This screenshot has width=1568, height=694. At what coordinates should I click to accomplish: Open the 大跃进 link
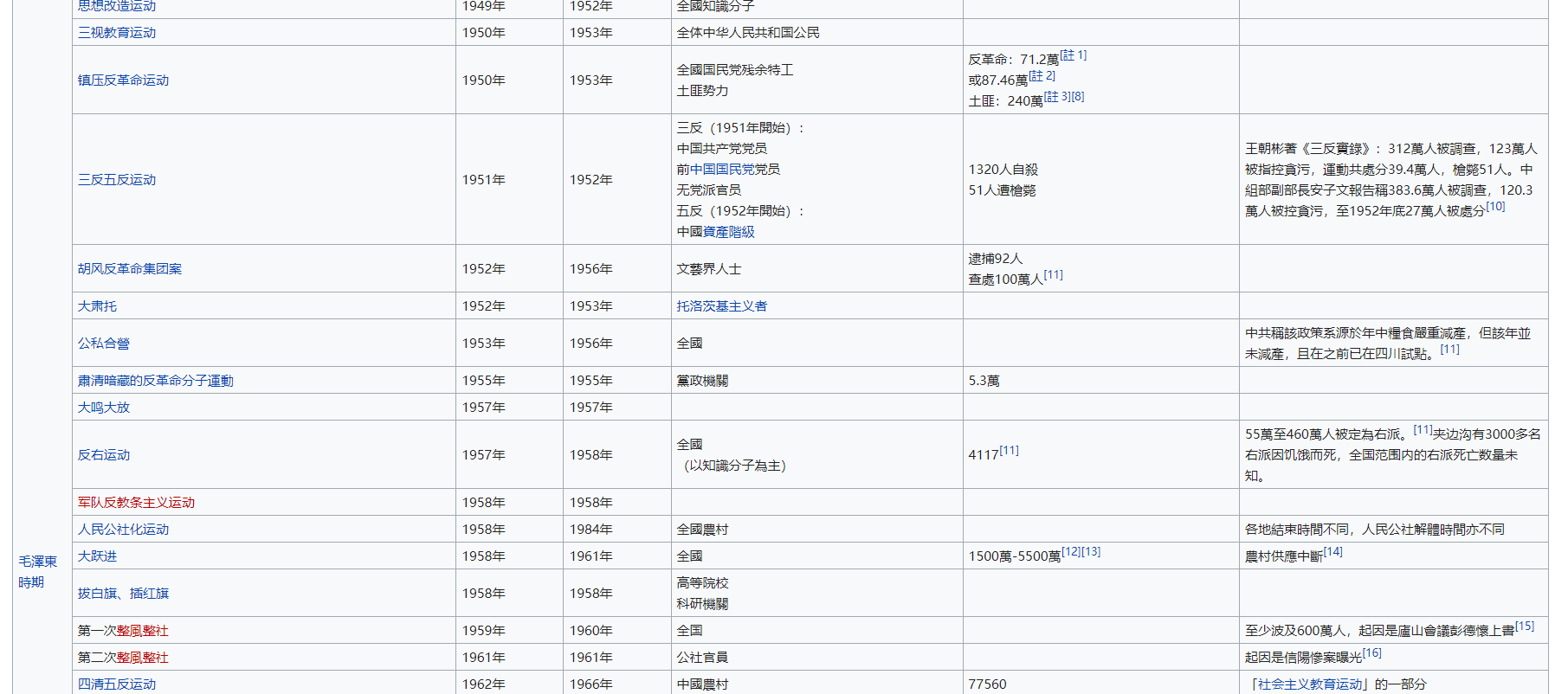tap(97, 556)
